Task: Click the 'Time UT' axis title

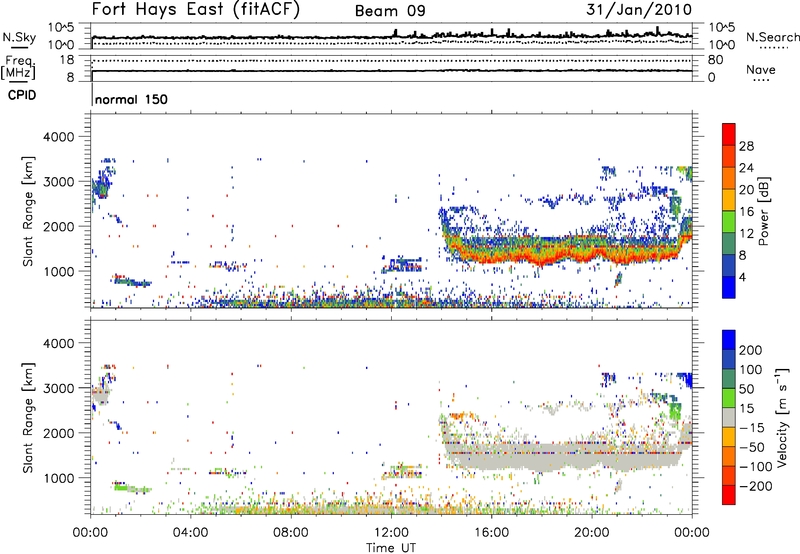Action: click(x=391, y=548)
